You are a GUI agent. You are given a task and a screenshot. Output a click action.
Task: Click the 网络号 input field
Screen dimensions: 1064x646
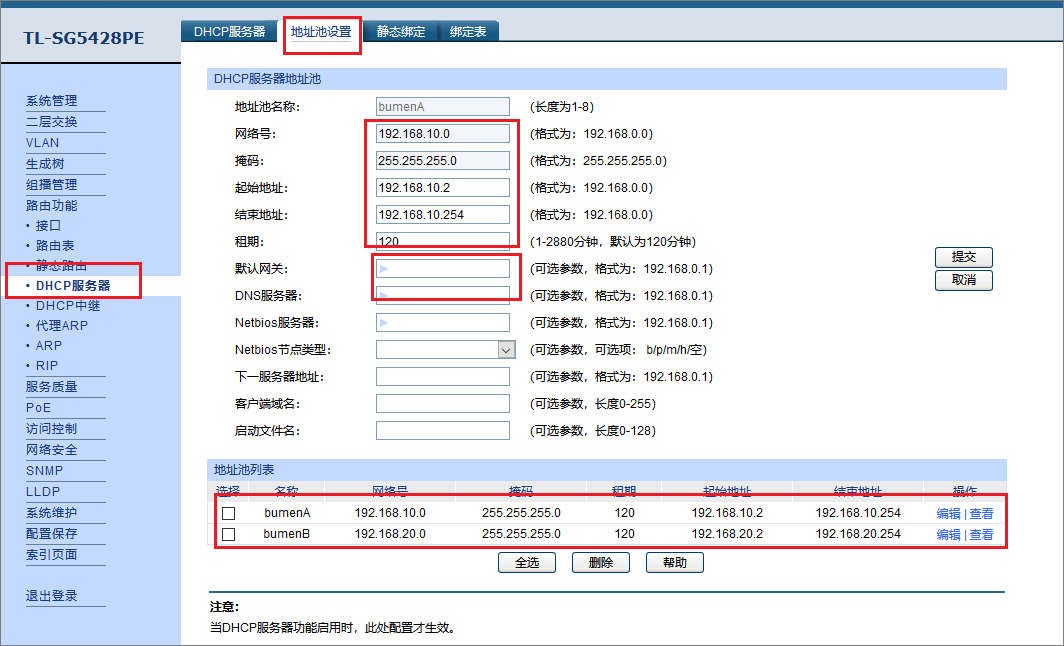pyautogui.click(x=442, y=134)
